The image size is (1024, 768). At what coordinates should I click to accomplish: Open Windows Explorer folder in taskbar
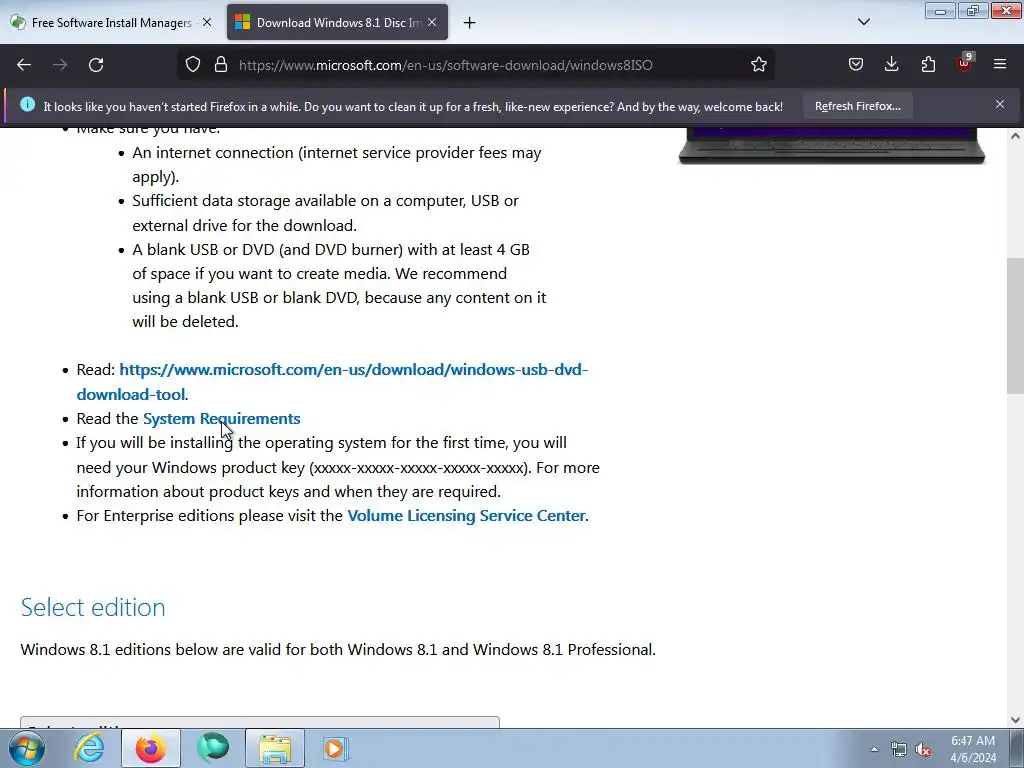coord(275,748)
